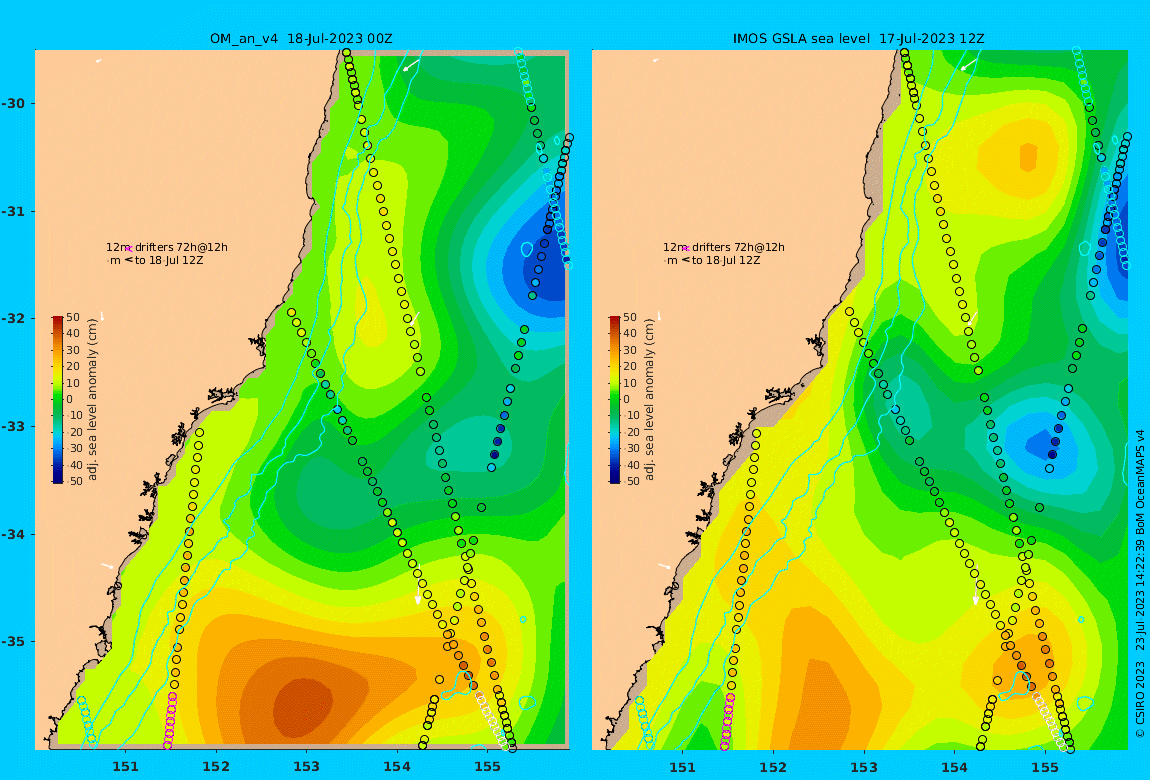This screenshot has width=1150, height=780.
Task: Select the -30 latitude tick label
Action: [13, 103]
